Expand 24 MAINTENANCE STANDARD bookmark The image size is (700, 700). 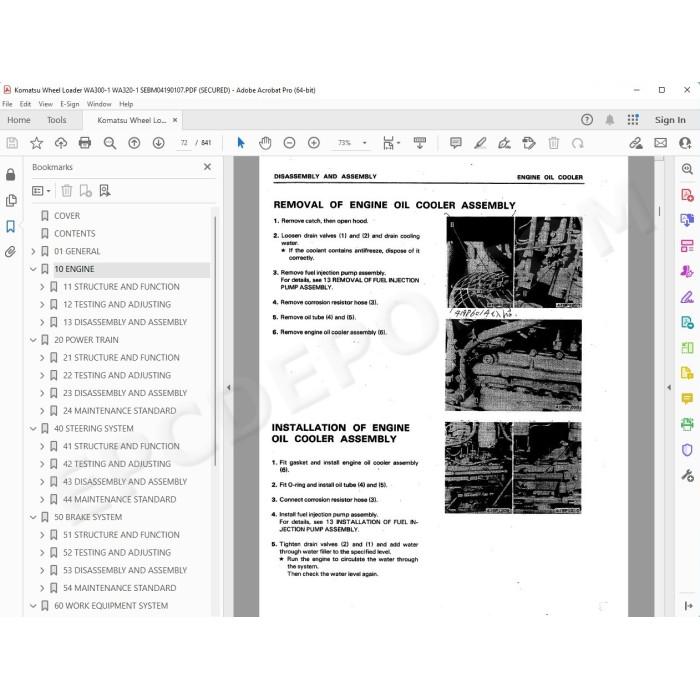(42, 411)
